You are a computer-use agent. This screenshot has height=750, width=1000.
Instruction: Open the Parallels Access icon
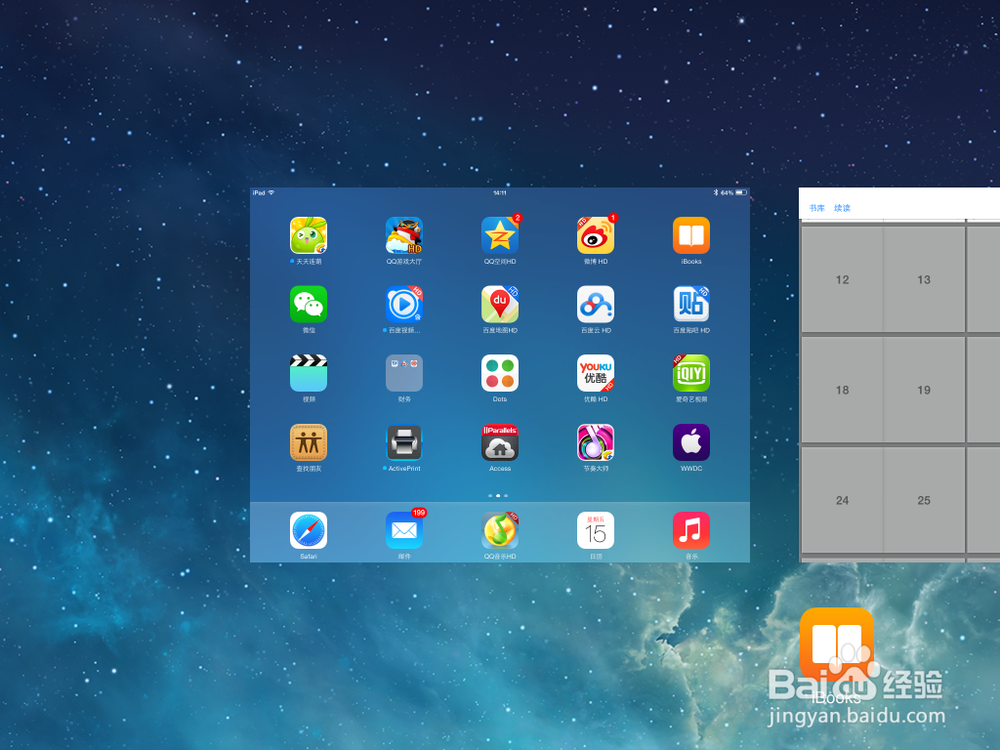click(x=500, y=443)
